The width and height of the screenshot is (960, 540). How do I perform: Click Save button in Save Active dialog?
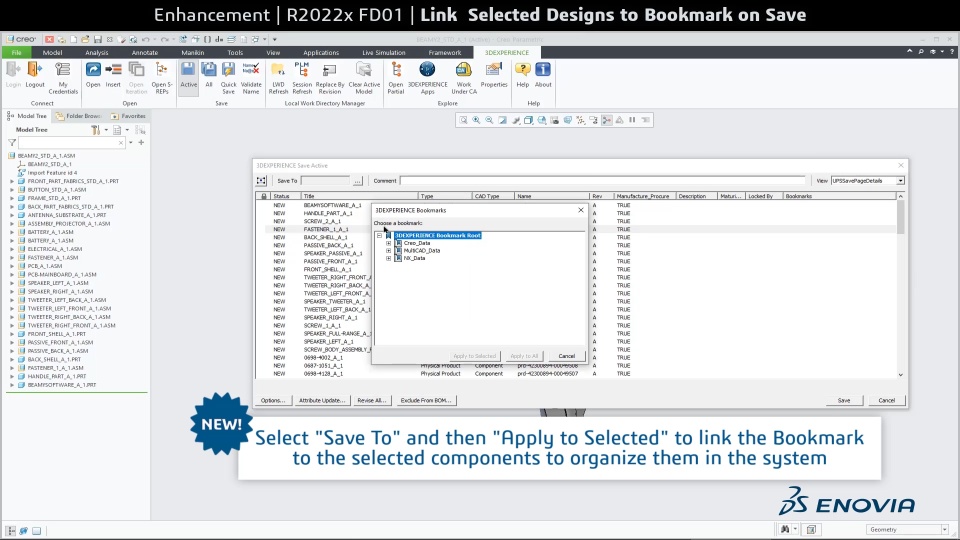pyautogui.click(x=844, y=400)
